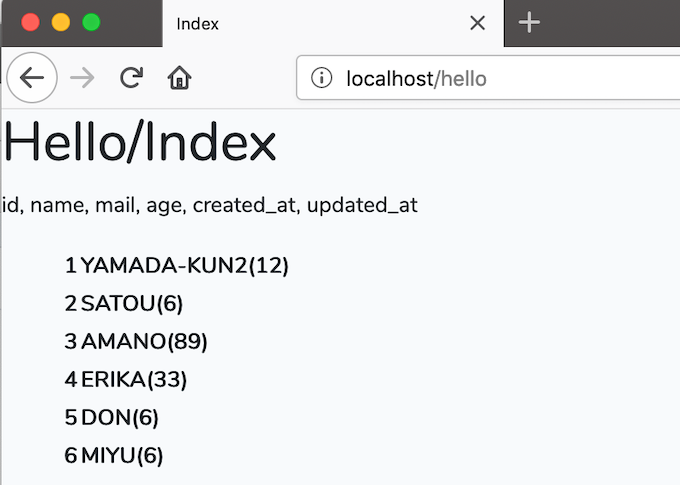Screen dimensions: 680x485
Task: Click the browser back arrow button
Action: click(x=32, y=78)
